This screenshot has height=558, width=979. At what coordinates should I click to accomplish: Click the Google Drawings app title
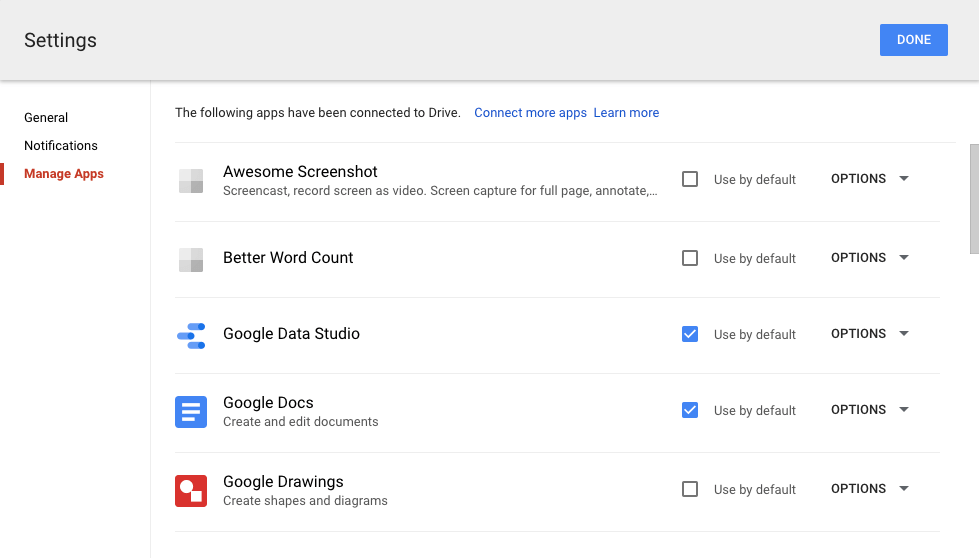click(x=283, y=482)
